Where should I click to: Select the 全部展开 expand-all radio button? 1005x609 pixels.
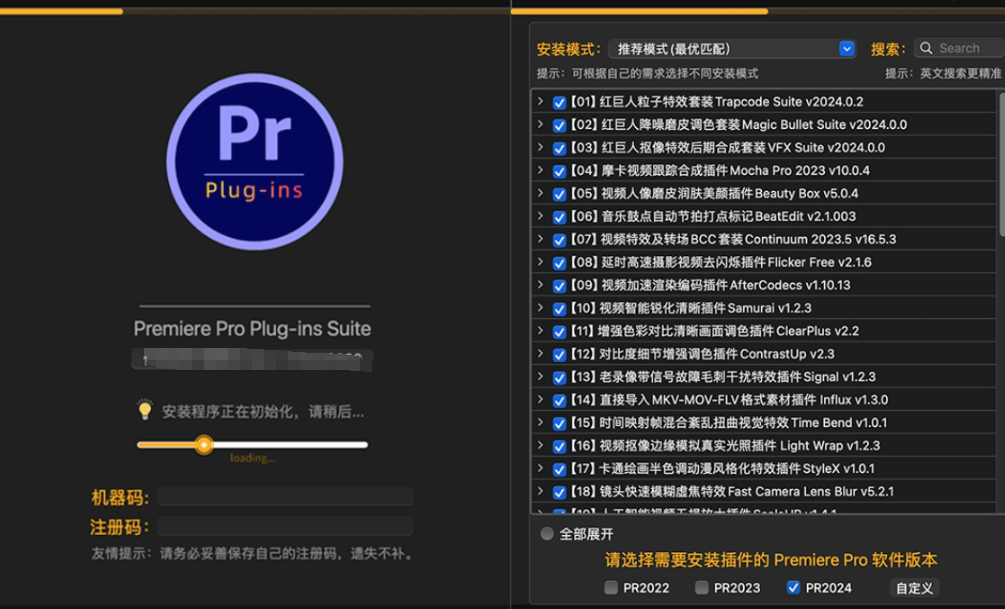click(547, 533)
